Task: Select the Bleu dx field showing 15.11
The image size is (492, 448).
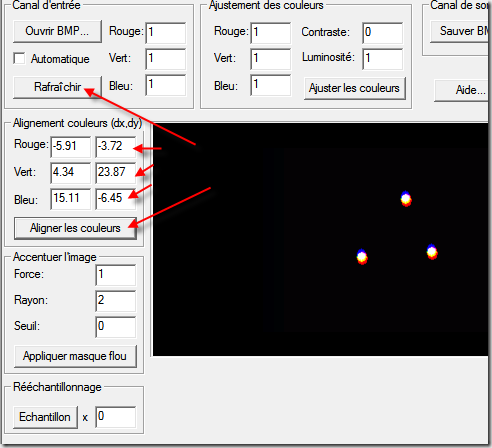Action: click(x=70, y=199)
